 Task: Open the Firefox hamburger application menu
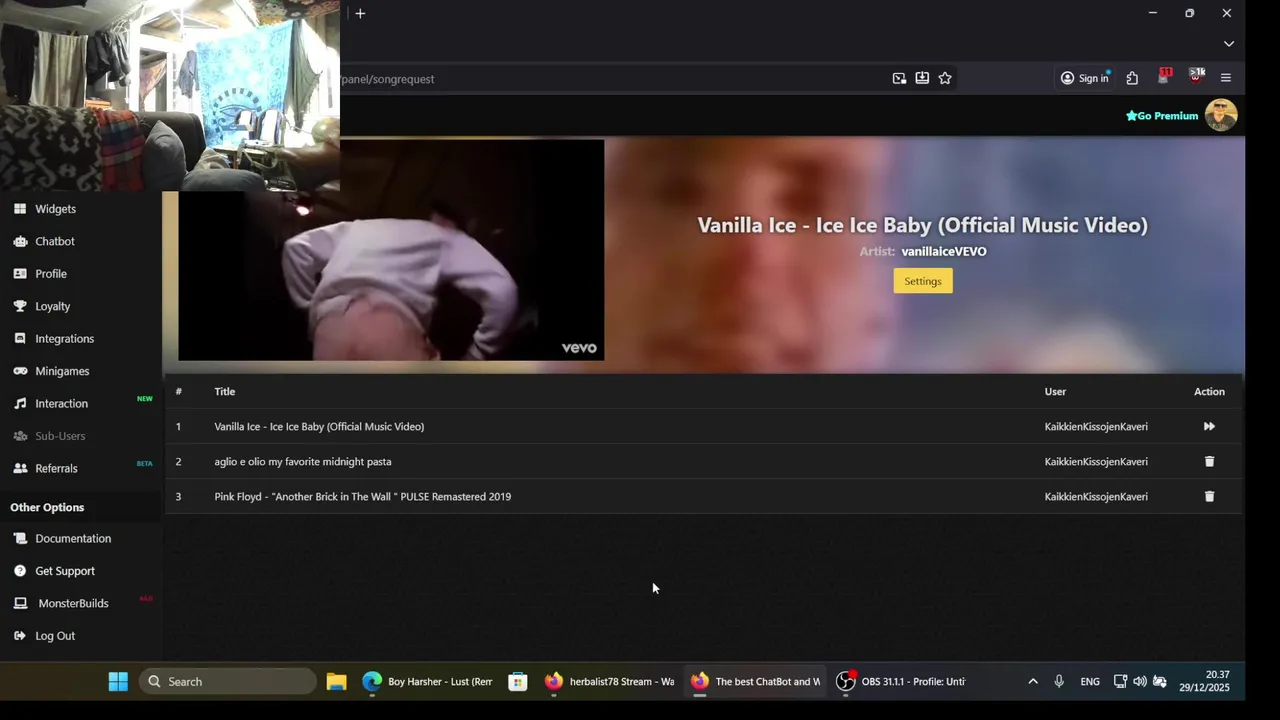[1226, 78]
